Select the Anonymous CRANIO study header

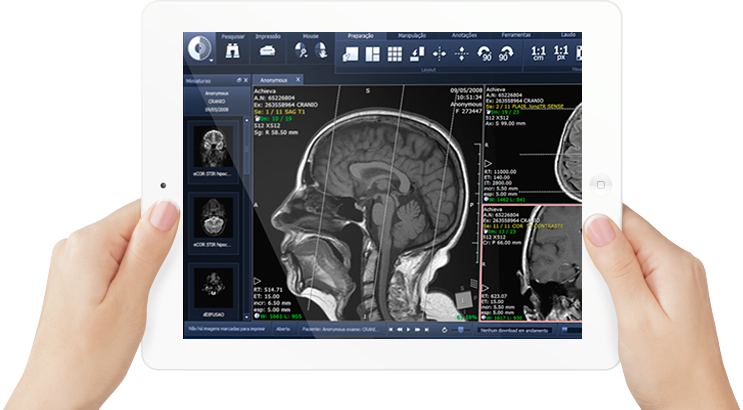(217, 101)
